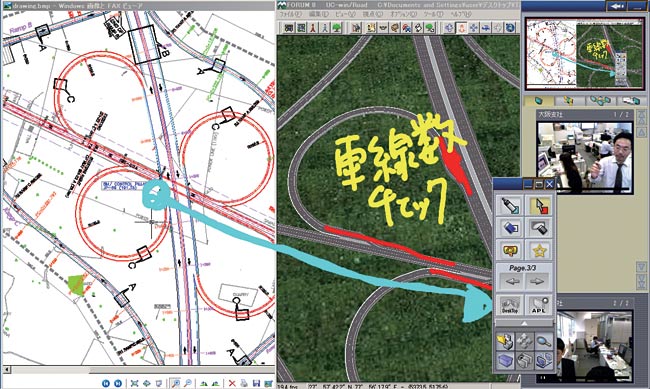Open the ファイル menu in UC-win/Road
Screen dimensions: 650x389
pos(290,14)
